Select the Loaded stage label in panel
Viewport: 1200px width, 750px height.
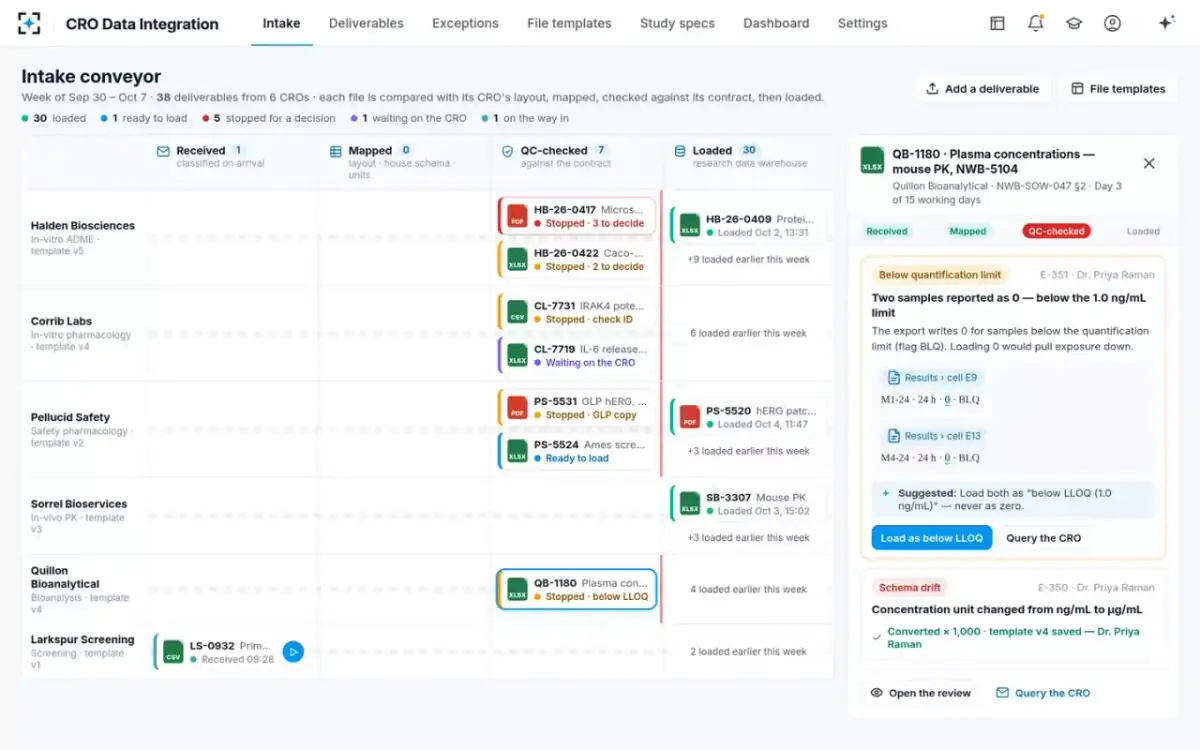pyautogui.click(x=1143, y=231)
